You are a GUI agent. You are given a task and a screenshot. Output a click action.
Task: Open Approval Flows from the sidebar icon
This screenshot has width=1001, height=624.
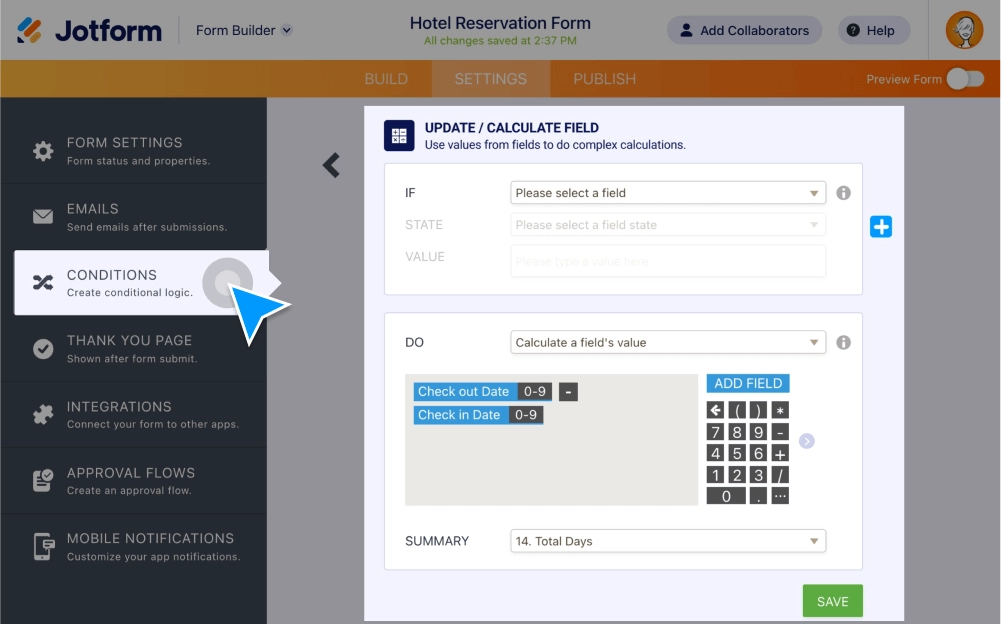(42, 480)
